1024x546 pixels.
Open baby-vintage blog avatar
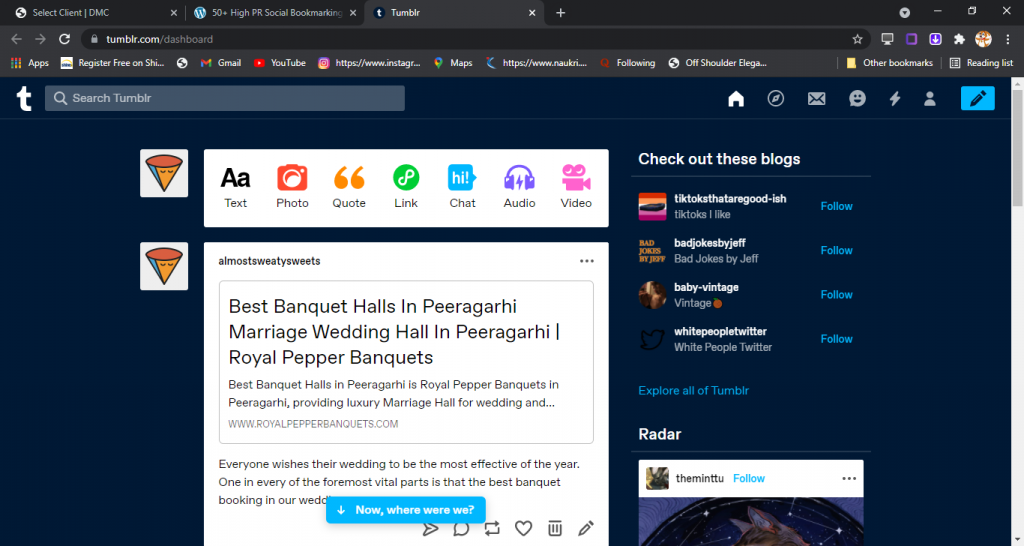coord(652,295)
